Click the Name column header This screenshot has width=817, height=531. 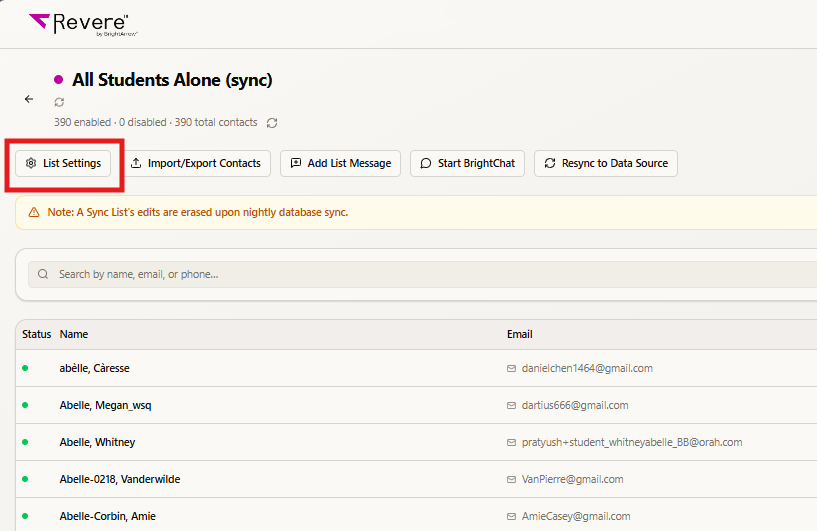[74, 334]
